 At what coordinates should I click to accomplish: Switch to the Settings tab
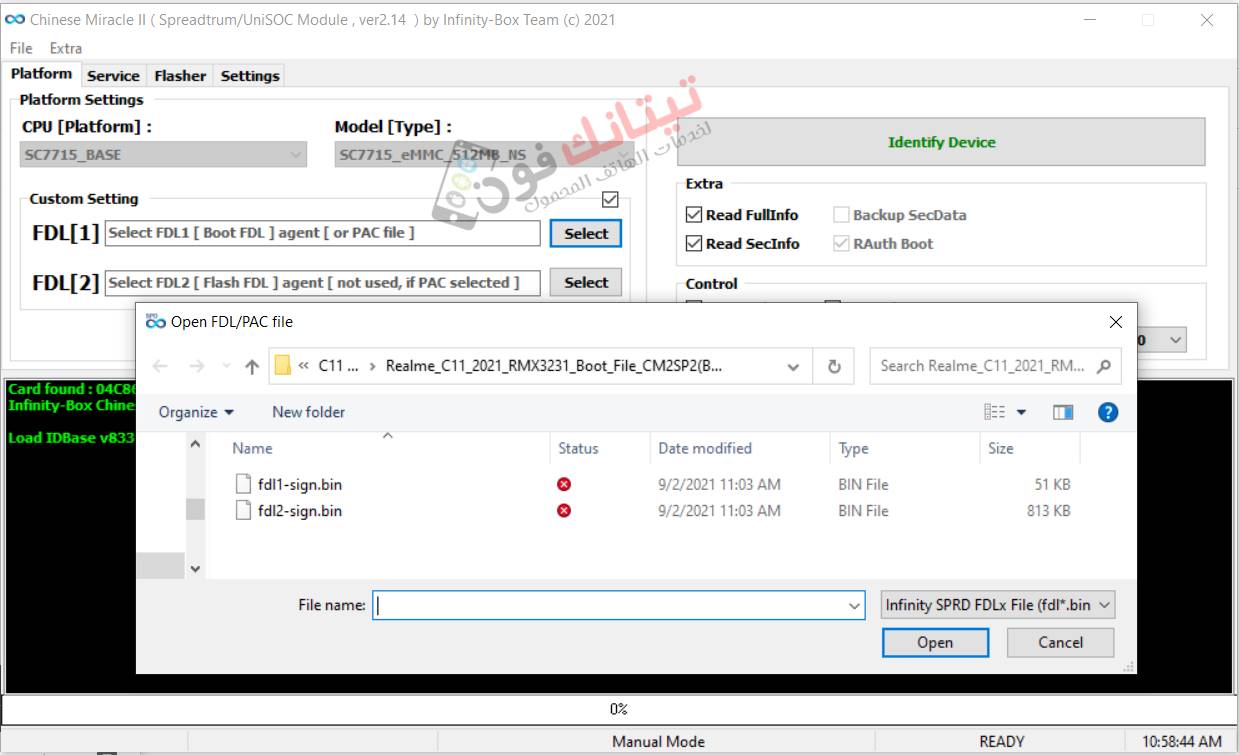click(250, 75)
